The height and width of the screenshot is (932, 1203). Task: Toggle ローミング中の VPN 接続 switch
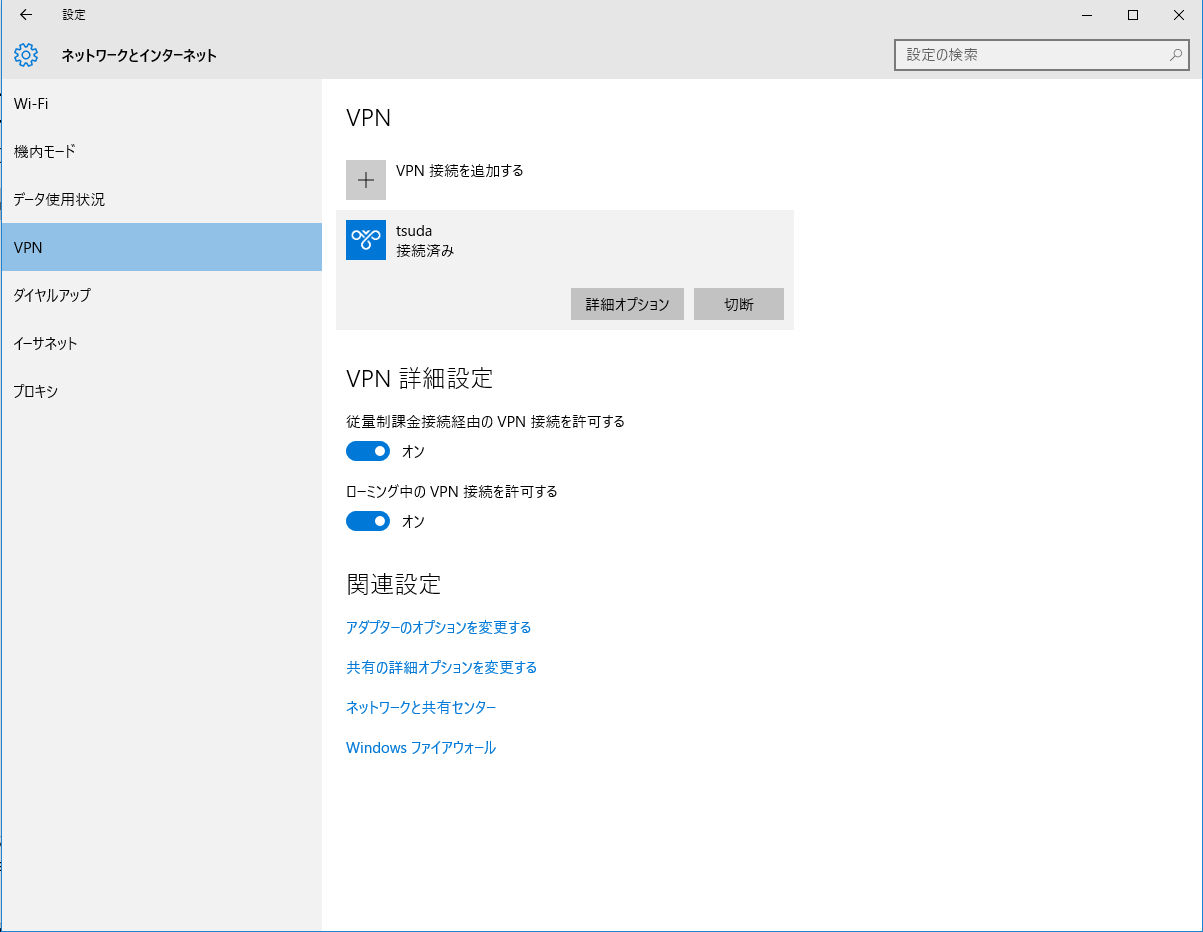(x=368, y=521)
